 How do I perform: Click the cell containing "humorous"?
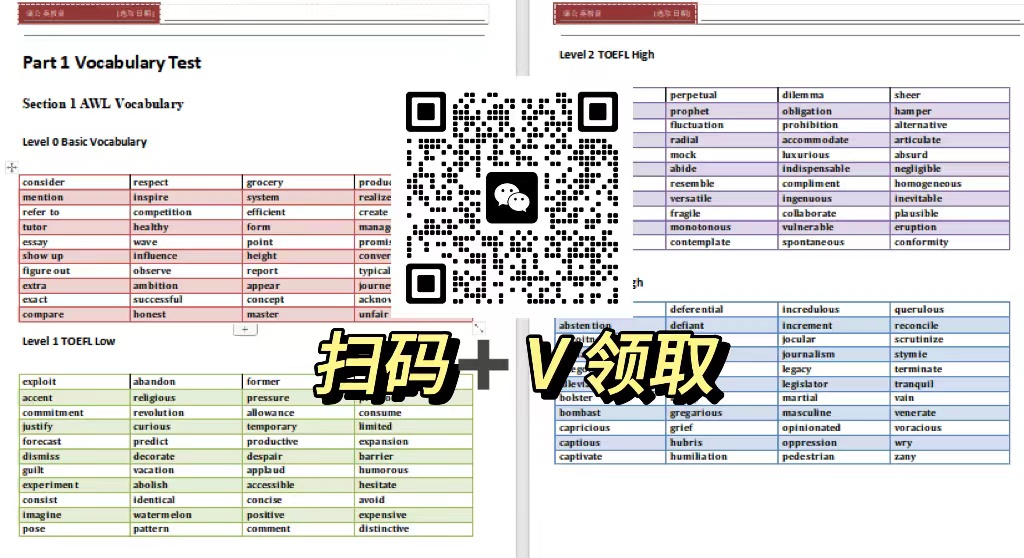(413, 470)
